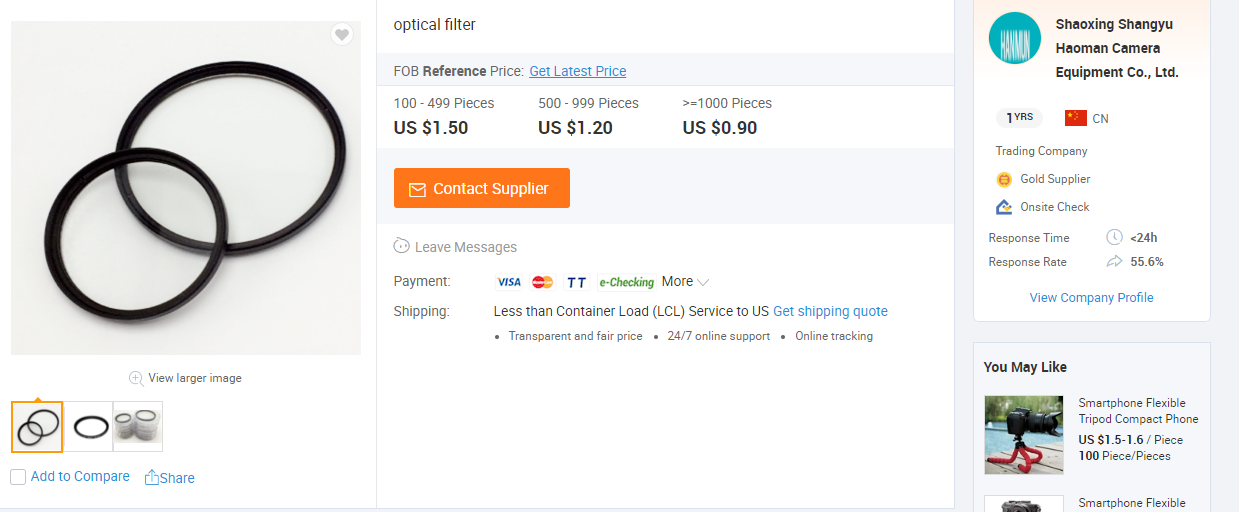Click the MasterCard payment icon
1239x512 pixels.
(x=543, y=282)
